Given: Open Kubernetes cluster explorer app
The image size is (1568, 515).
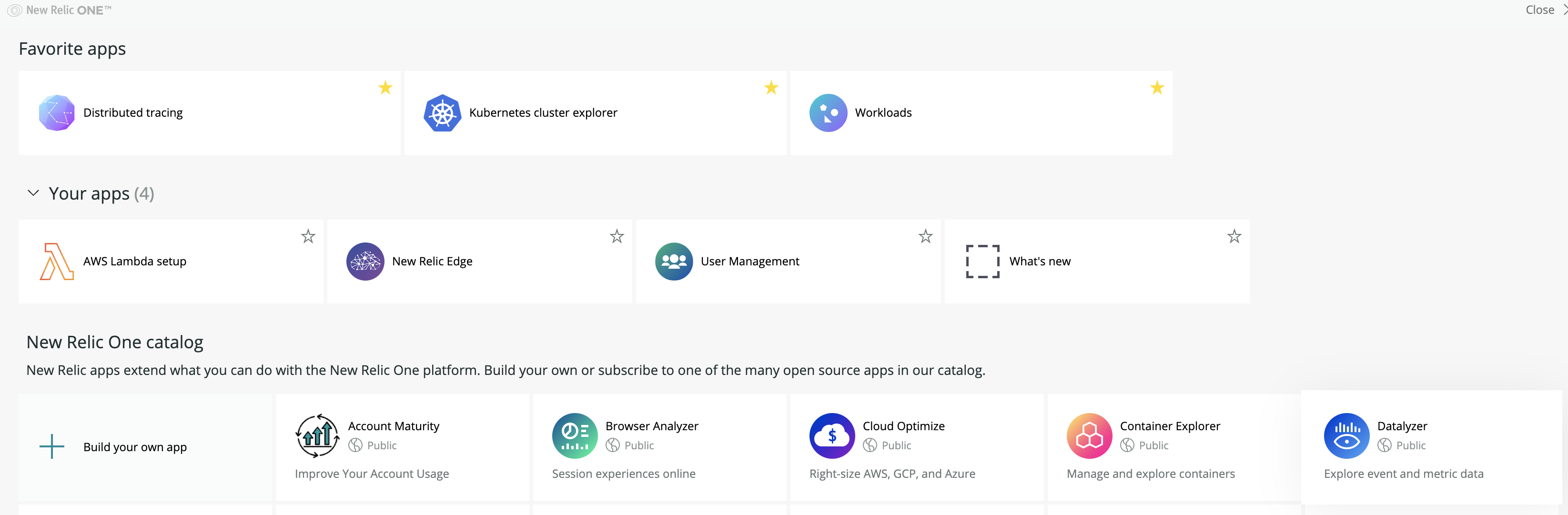Looking at the screenshot, I should [595, 112].
